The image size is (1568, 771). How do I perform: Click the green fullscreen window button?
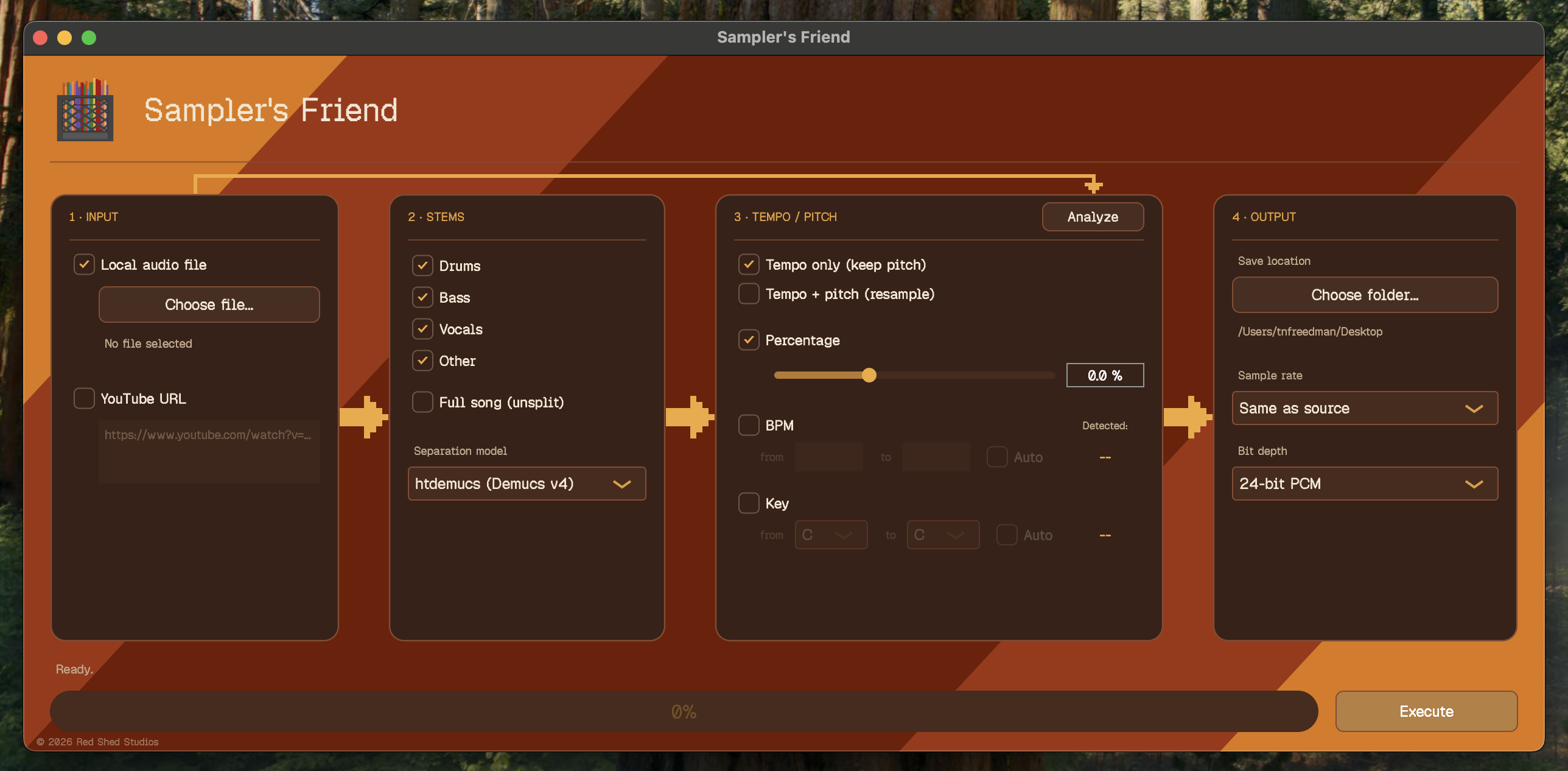click(x=89, y=38)
